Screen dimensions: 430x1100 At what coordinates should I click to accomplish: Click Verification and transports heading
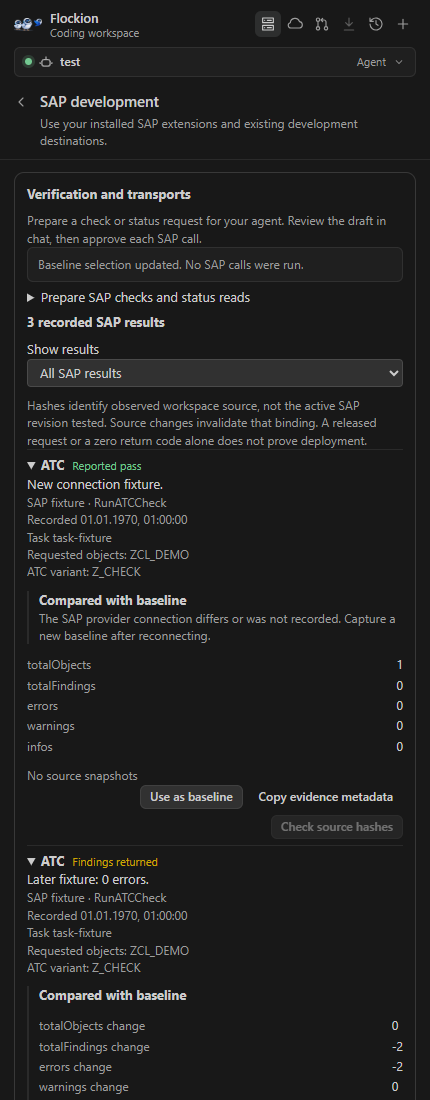tap(109, 194)
